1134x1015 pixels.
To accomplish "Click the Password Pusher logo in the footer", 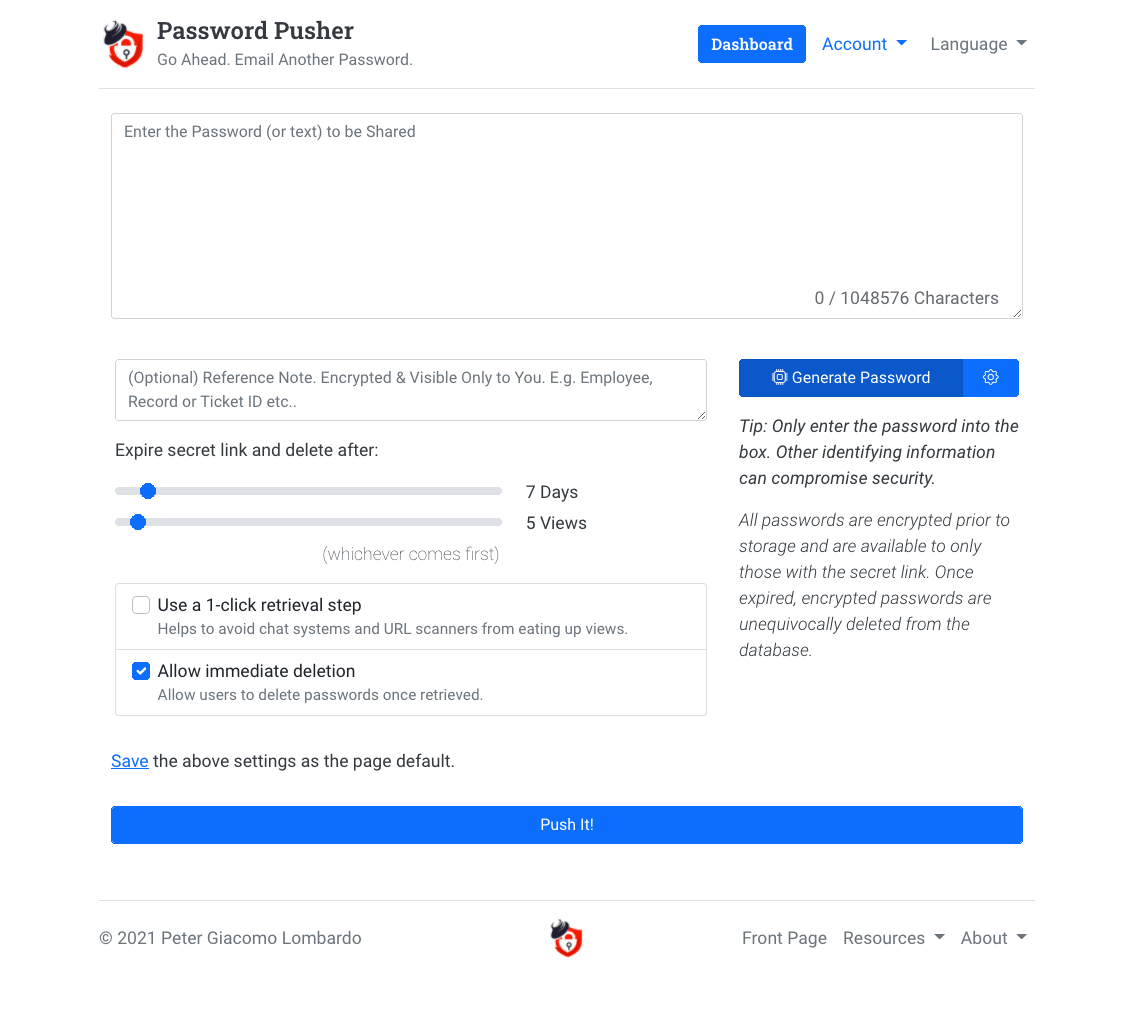I will [x=566, y=938].
